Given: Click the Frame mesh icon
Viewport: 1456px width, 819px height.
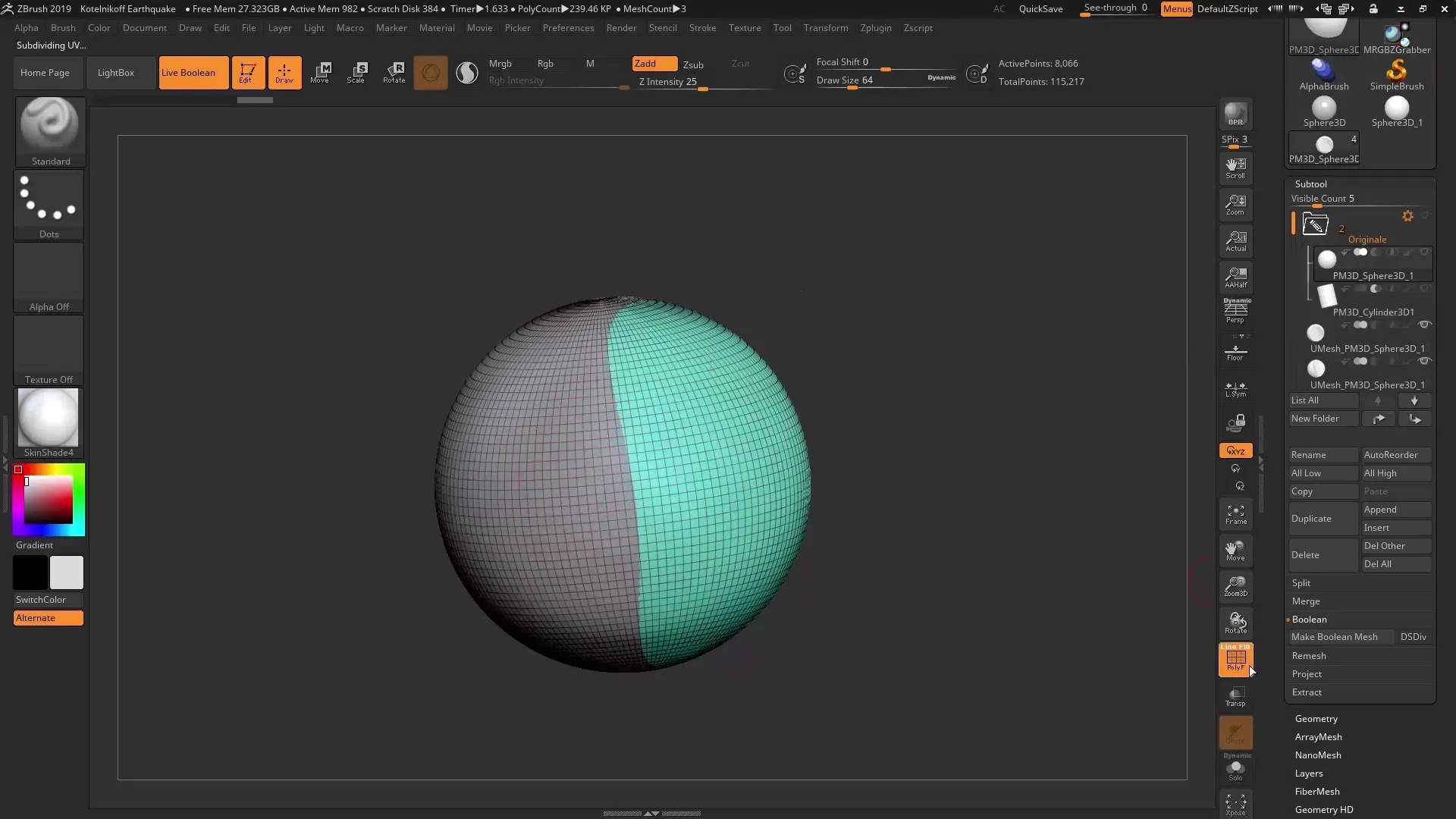Looking at the screenshot, I should [x=1235, y=514].
